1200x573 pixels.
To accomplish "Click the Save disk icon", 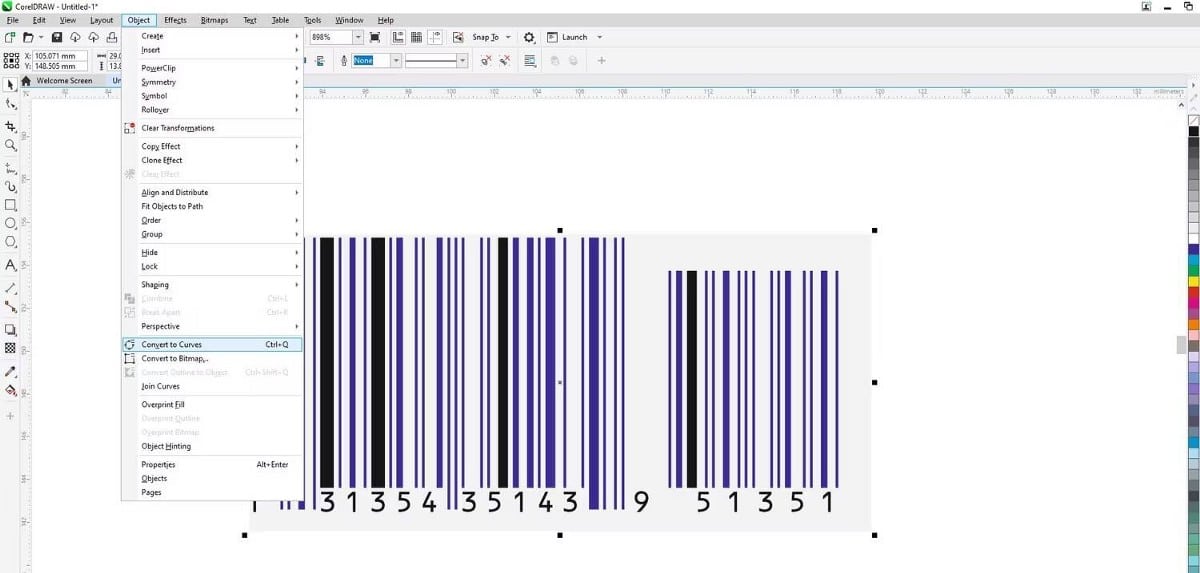I will [x=57, y=38].
